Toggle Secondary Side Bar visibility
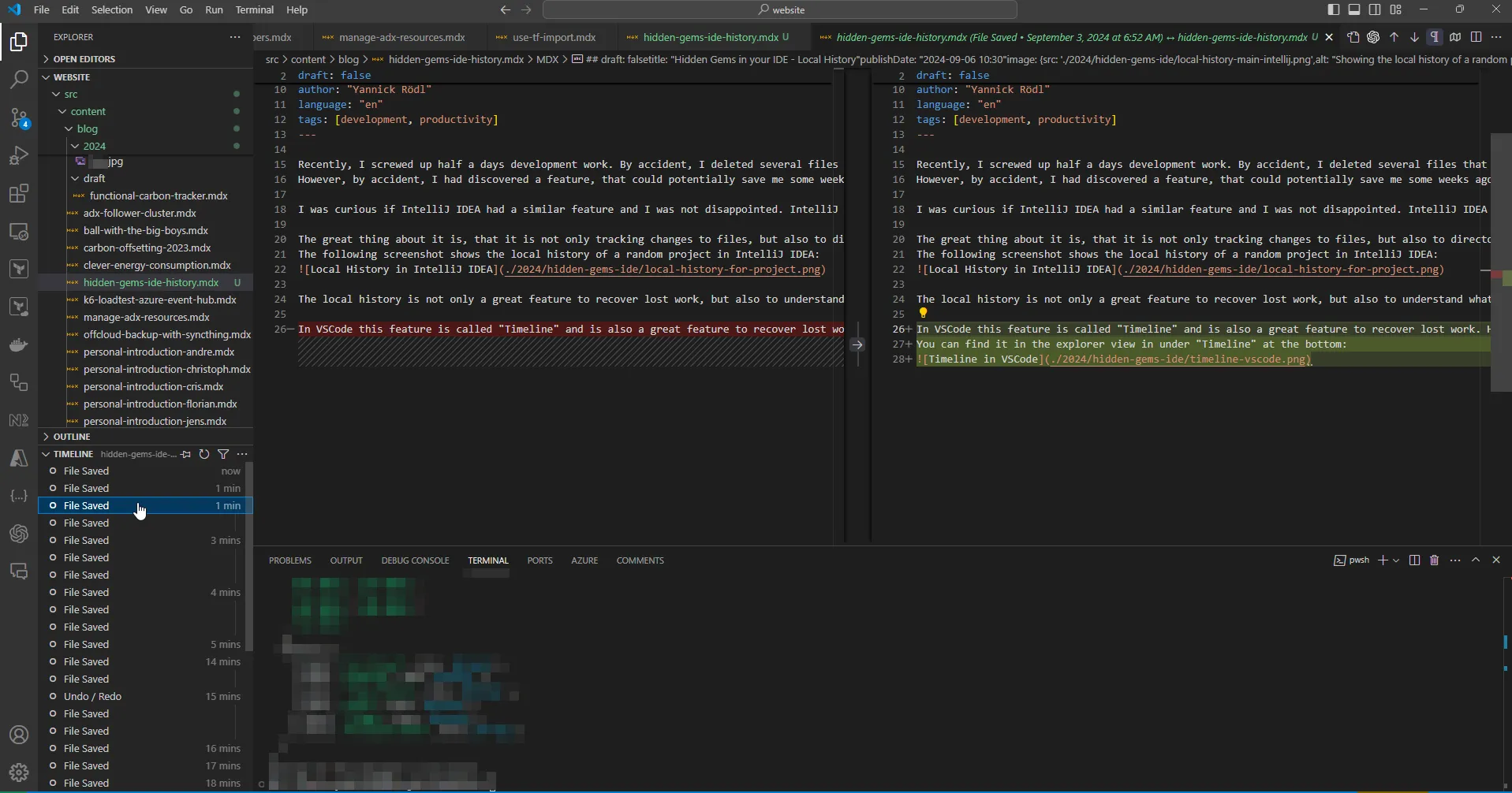This screenshot has height=793, width=1512. [1375, 9]
